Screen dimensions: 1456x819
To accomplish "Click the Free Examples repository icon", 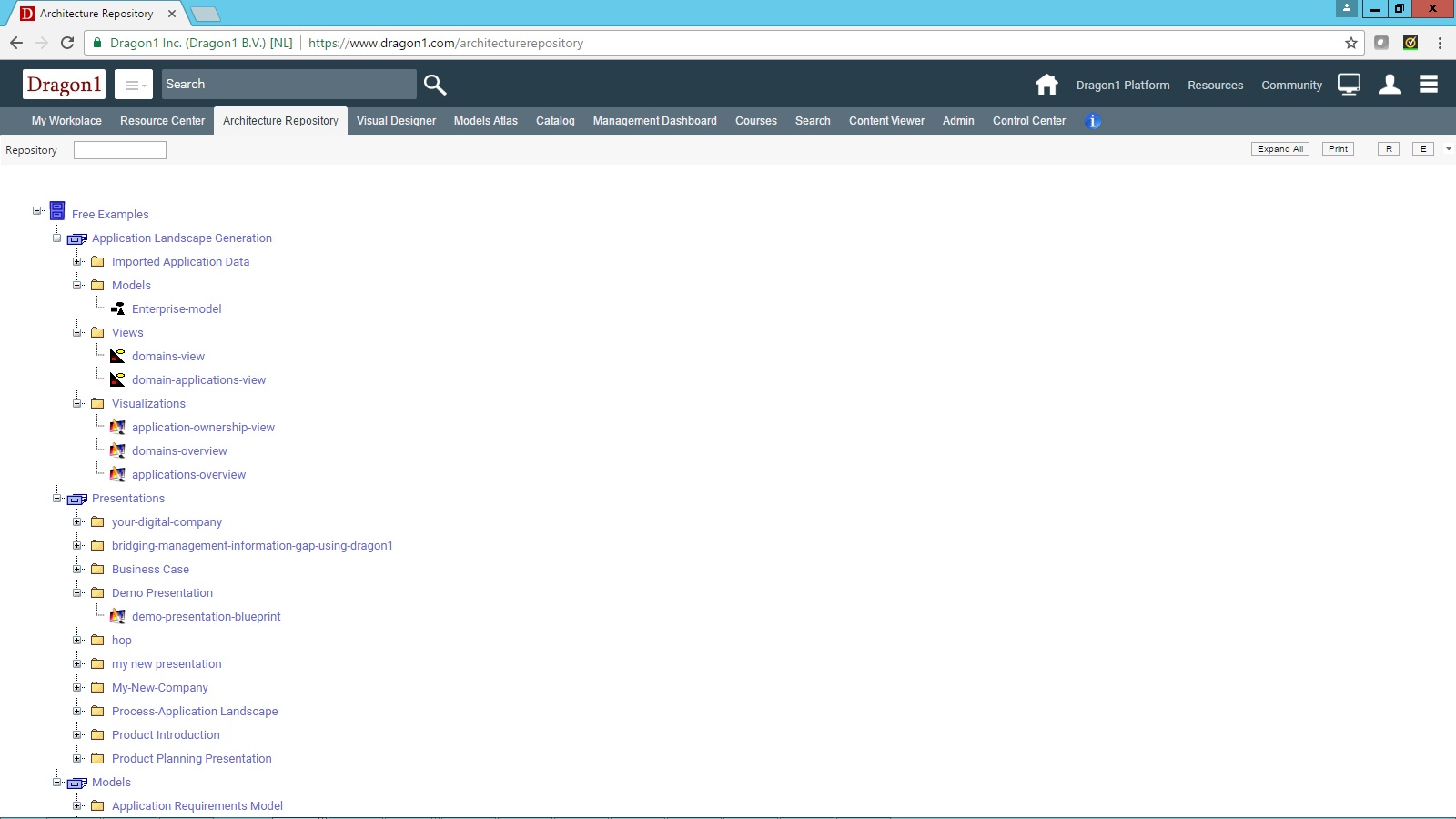I will tap(57, 211).
